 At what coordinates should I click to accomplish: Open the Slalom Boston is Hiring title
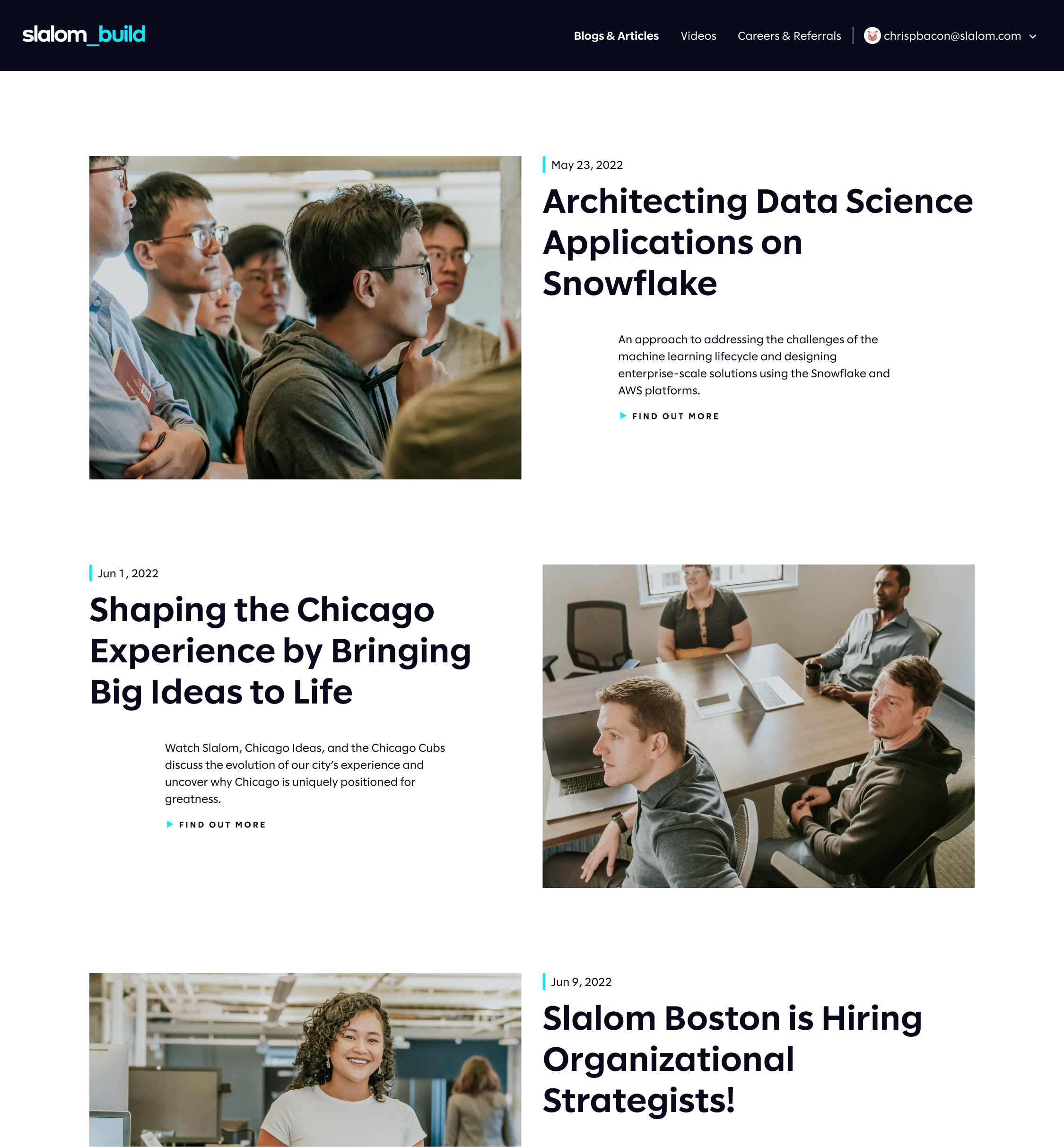click(733, 1059)
